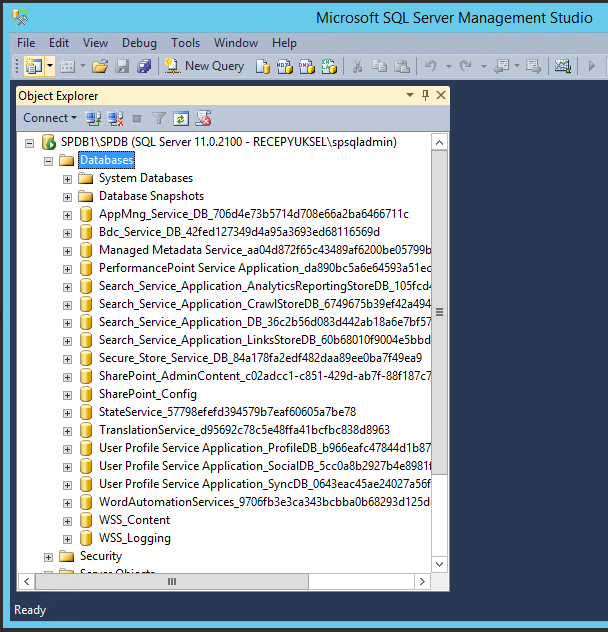Expand the Security folder node
Viewport: 608px width, 632px height.
pyautogui.click(x=48, y=557)
